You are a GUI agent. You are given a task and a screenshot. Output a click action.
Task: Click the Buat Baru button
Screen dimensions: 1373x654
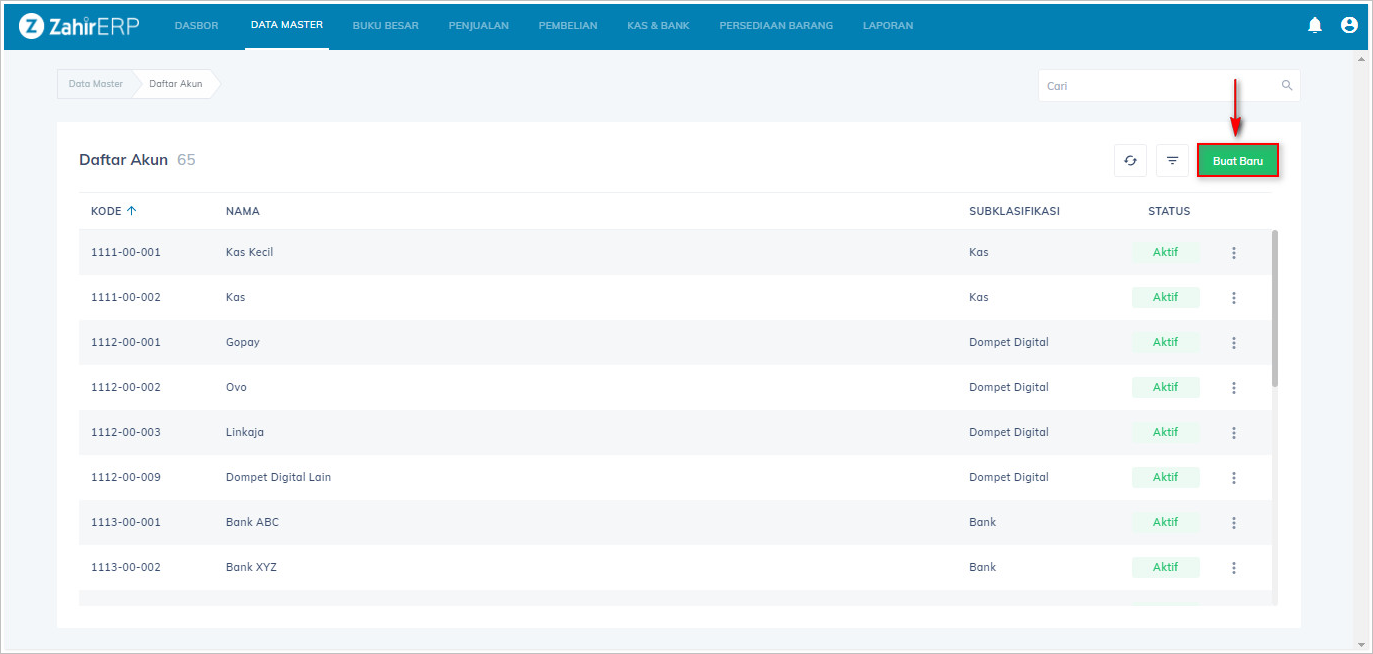(1237, 160)
